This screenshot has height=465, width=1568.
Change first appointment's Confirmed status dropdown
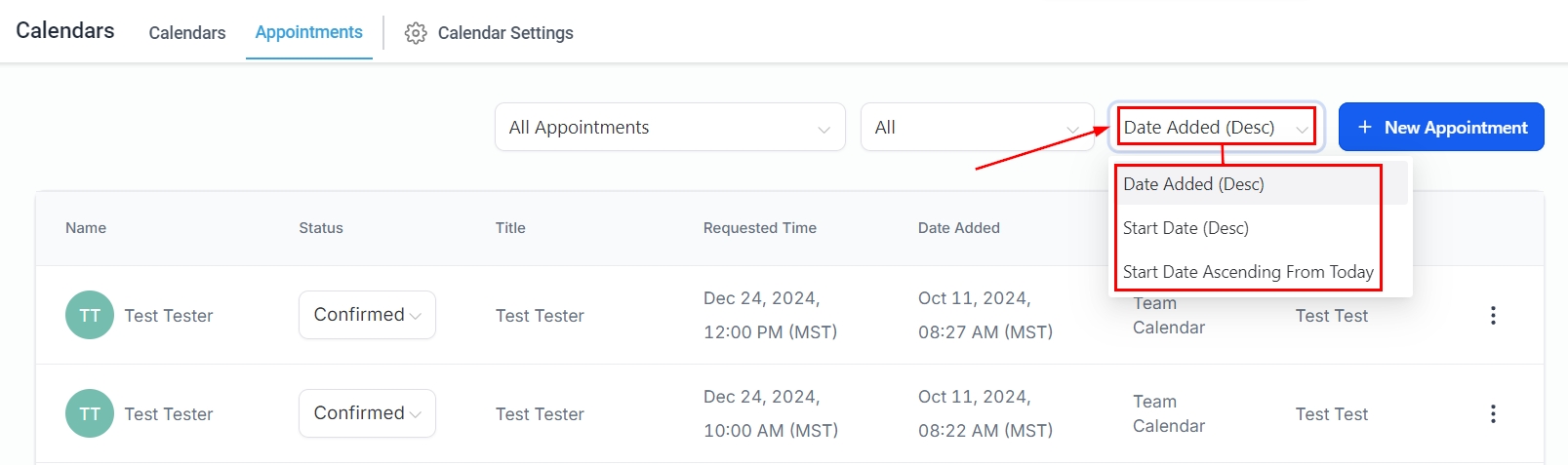[x=367, y=315]
